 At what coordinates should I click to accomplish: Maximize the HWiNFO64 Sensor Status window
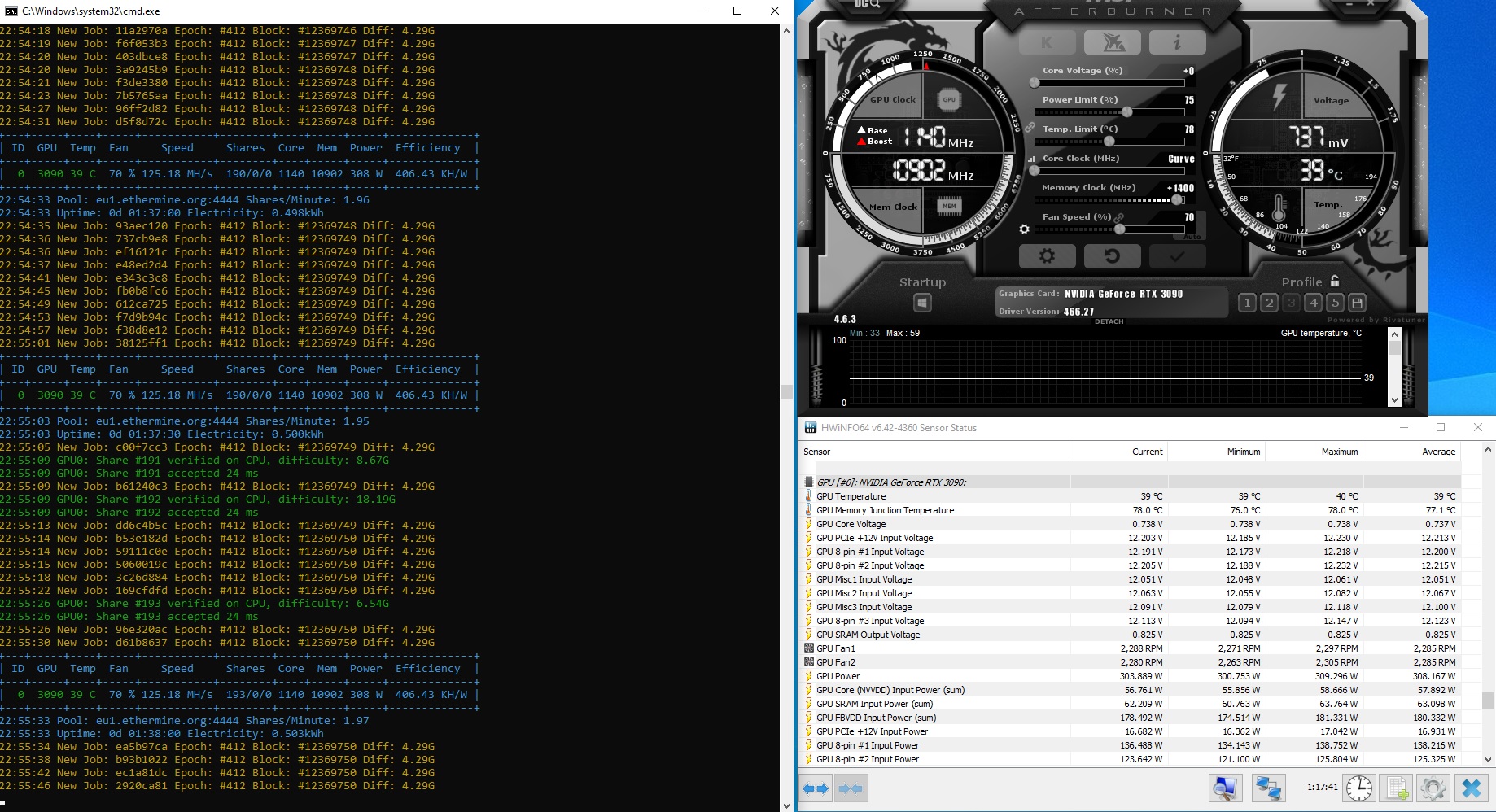point(1441,427)
